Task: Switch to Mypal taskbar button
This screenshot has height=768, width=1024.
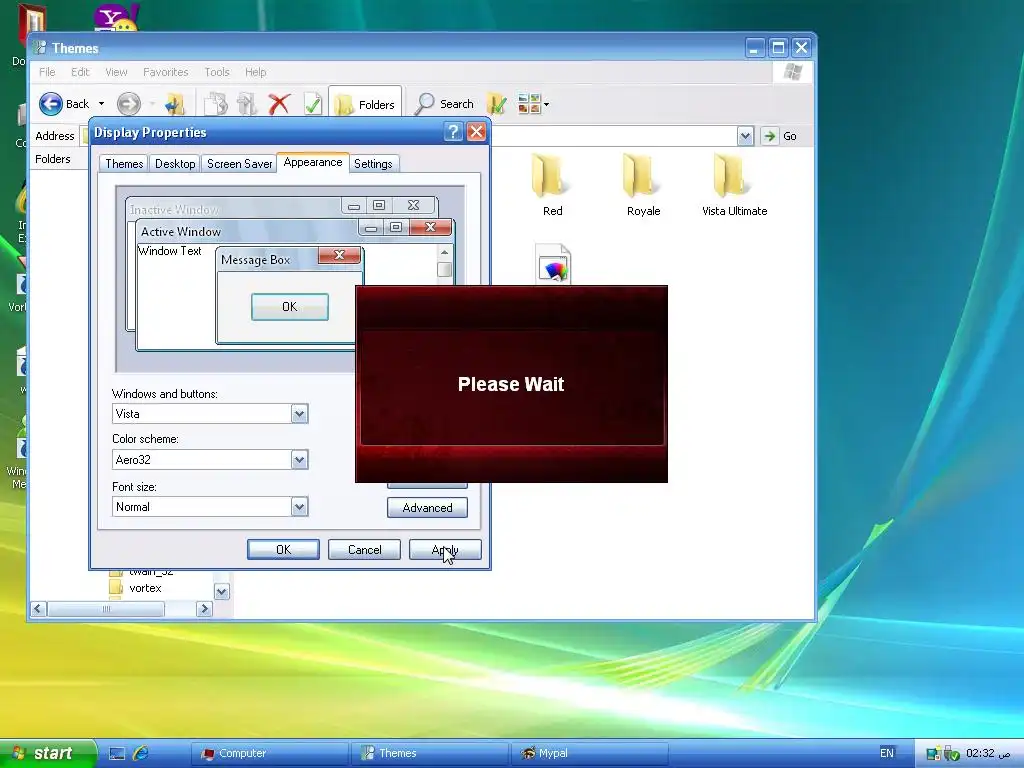Action: point(590,753)
